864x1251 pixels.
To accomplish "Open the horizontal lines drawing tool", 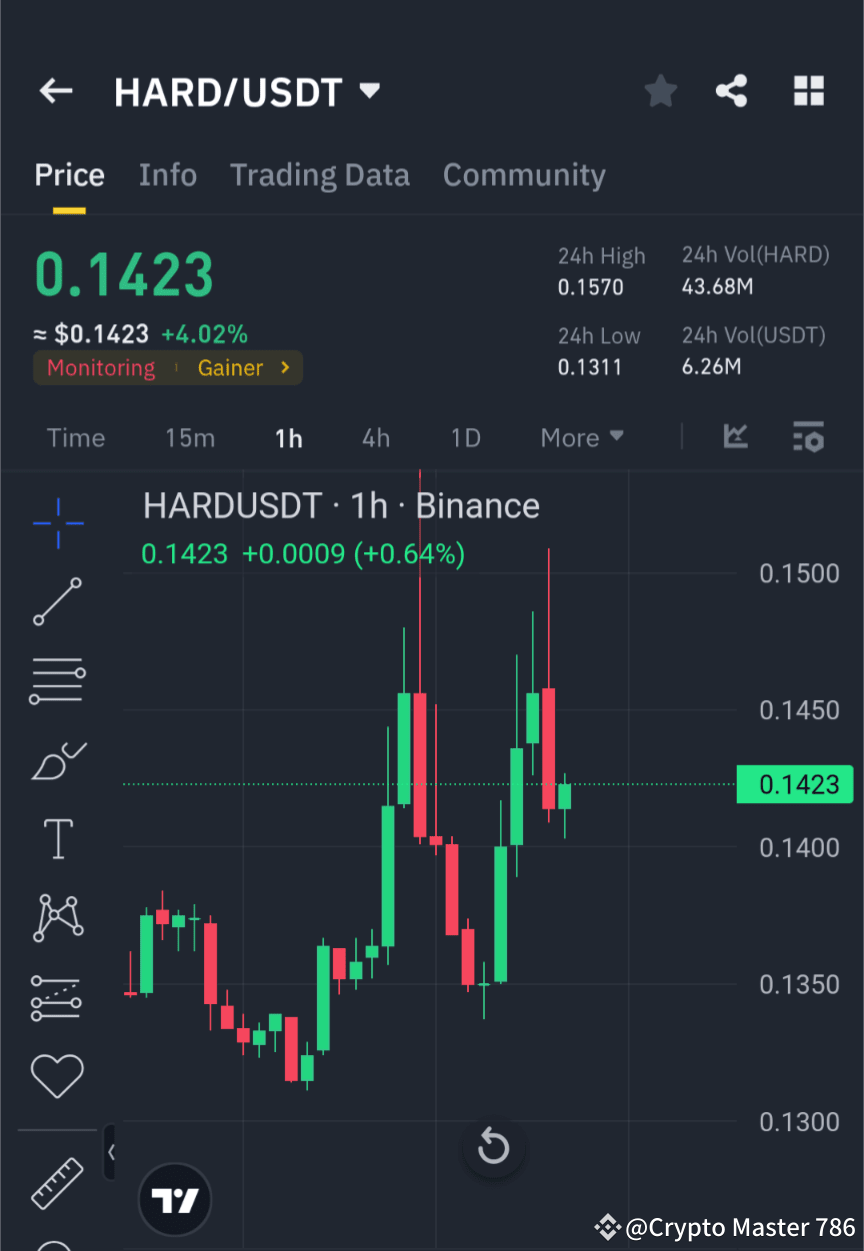I will [x=57, y=681].
